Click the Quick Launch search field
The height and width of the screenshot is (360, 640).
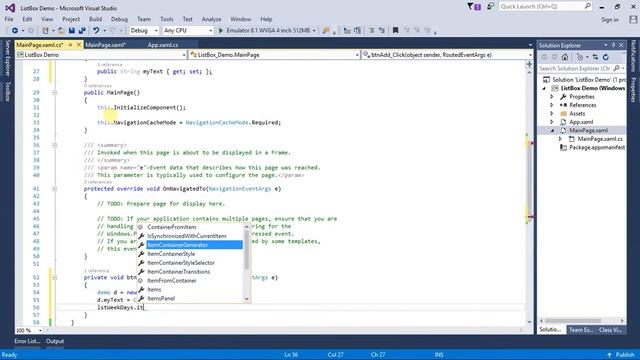point(545,7)
